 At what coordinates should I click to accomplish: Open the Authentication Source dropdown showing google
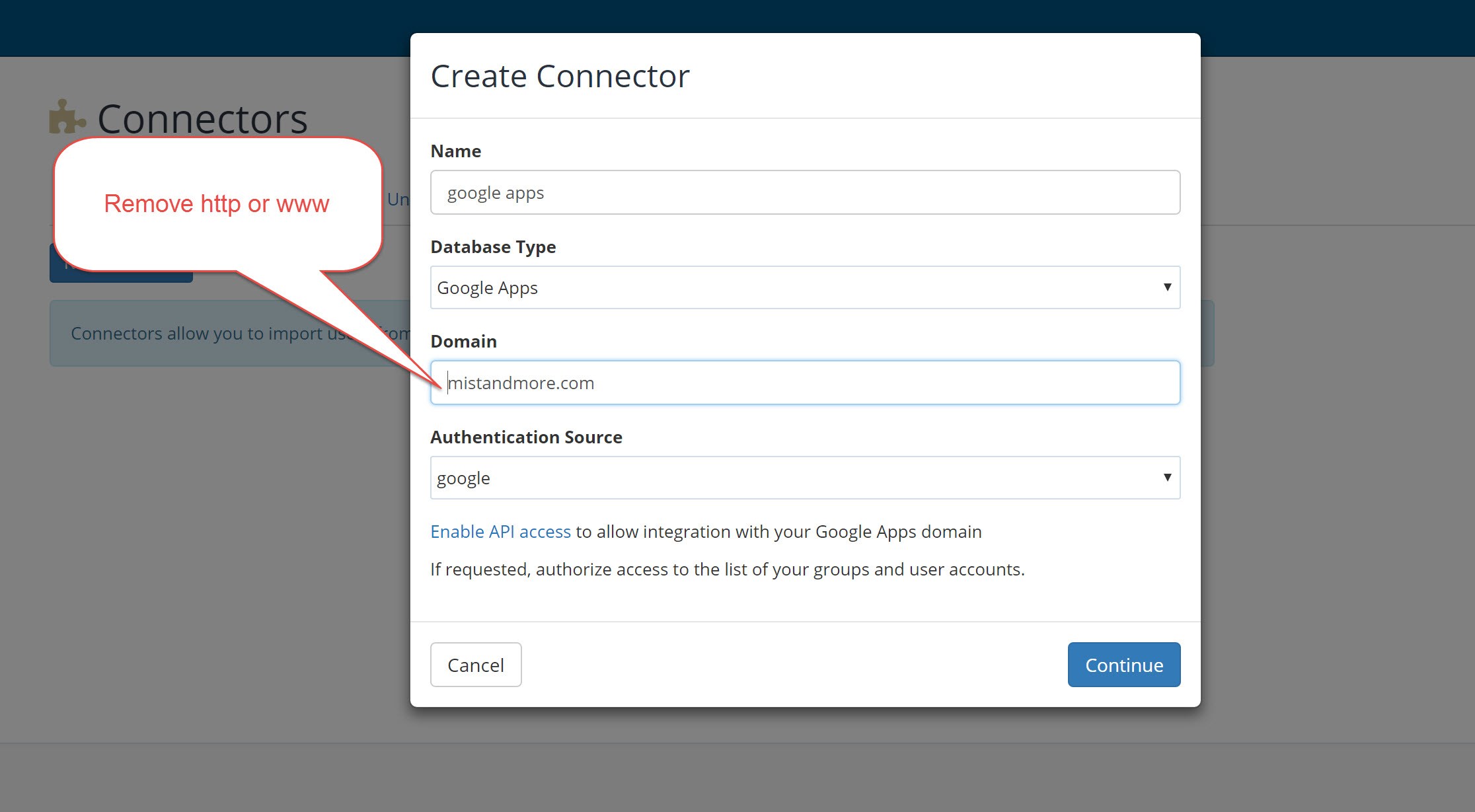[805, 477]
